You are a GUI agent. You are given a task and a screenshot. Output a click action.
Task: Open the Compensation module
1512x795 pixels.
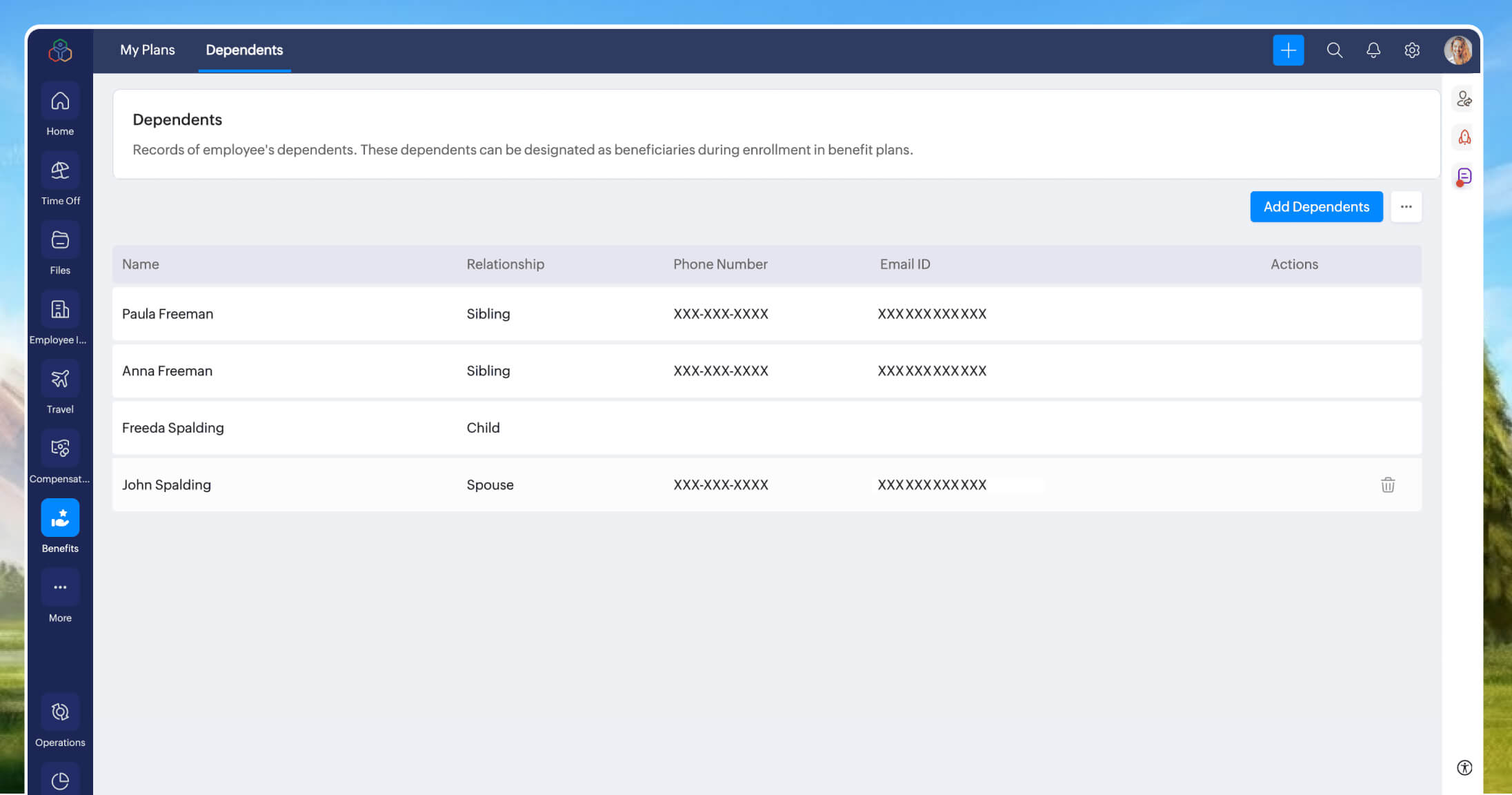60,449
